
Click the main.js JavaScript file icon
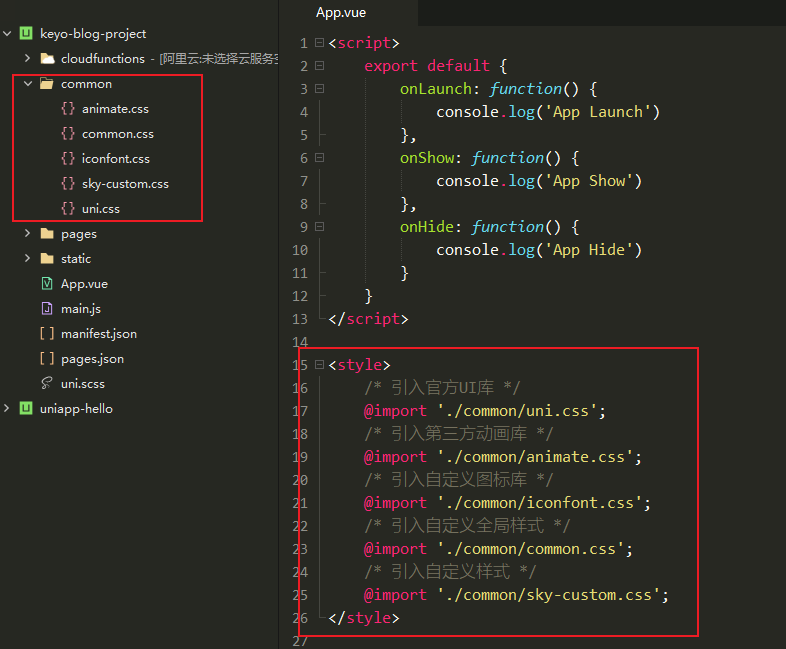click(47, 309)
